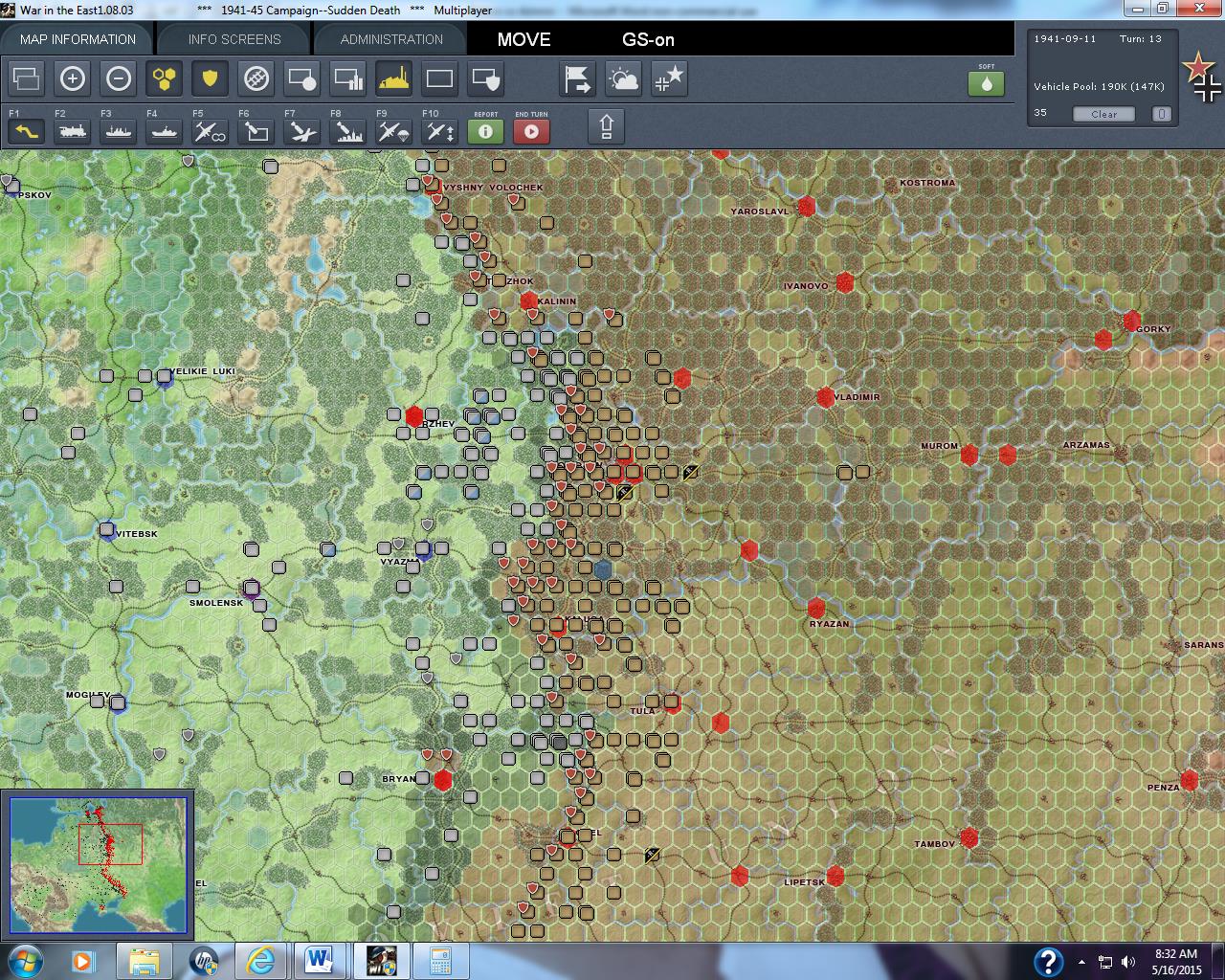Click the overlapping windows icon in toolbar
The image size is (1225, 980).
27,78
